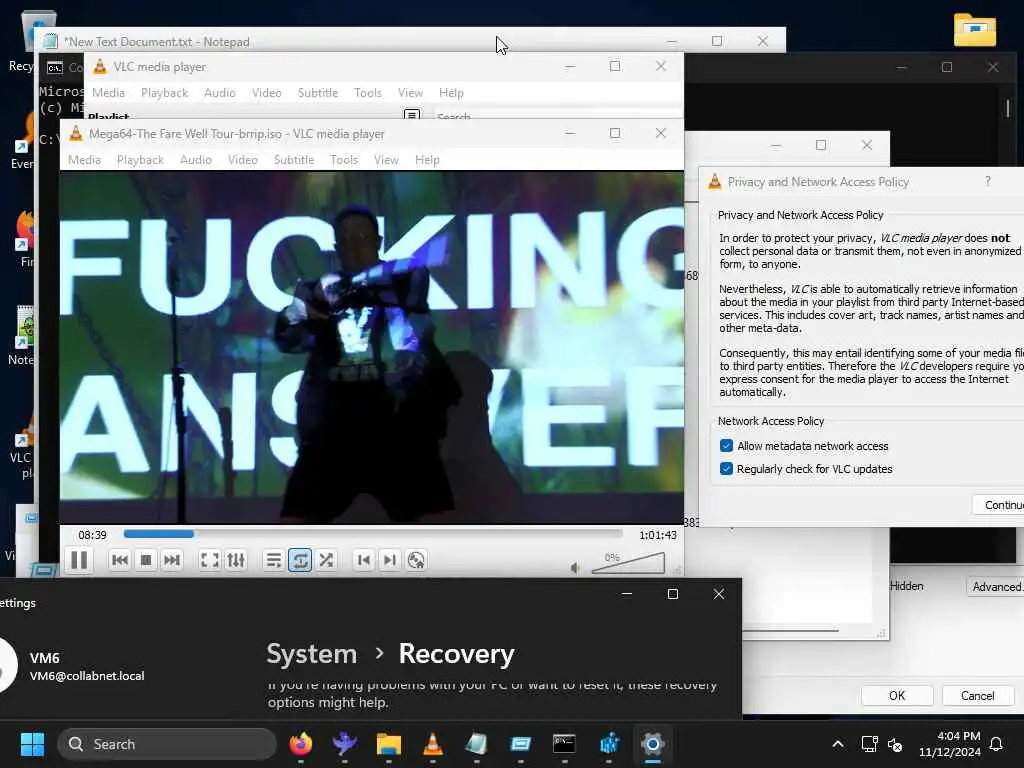Click OK in the background dialog
The width and height of the screenshot is (1024, 768).
click(x=897, y=696)
